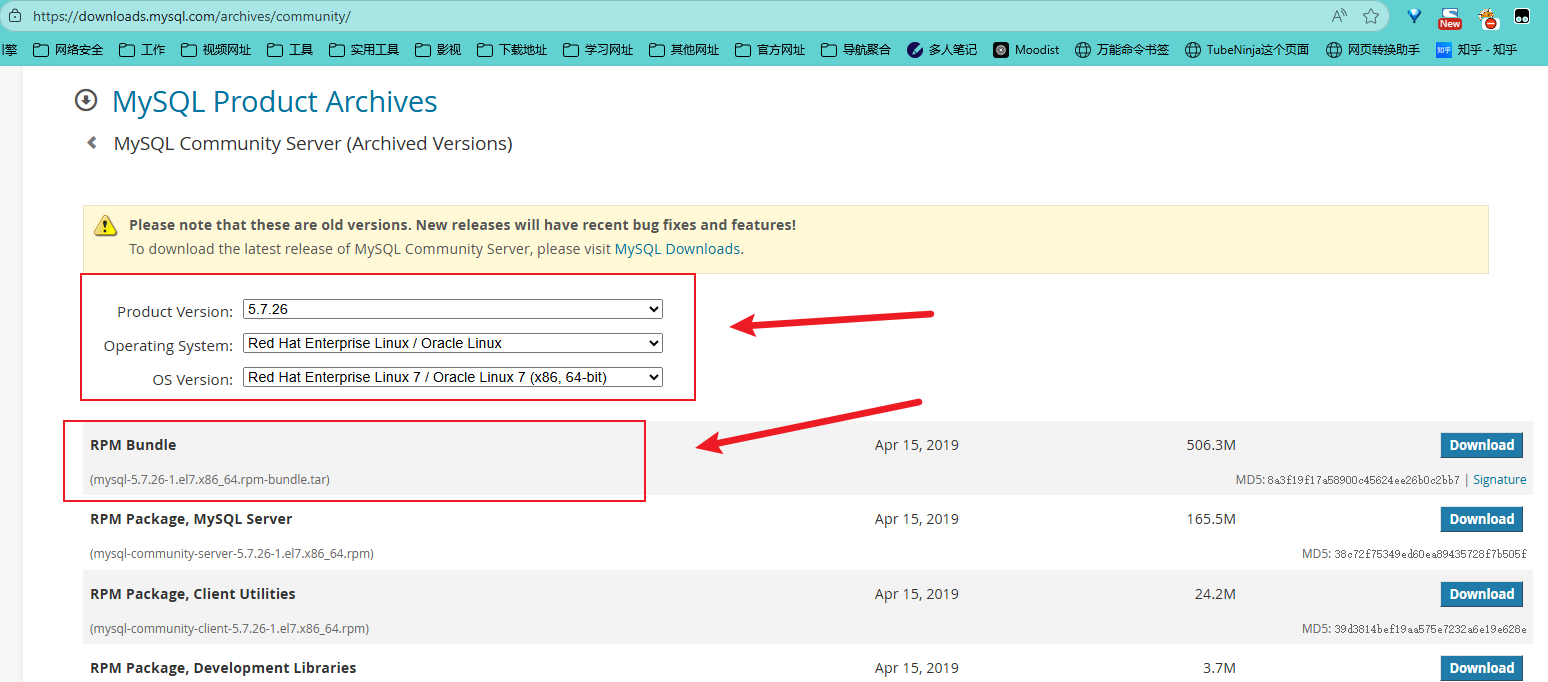Screen dimensions: 1548x682
Task: Click the 3.7M size value
Action: [x=1219, y=668]
